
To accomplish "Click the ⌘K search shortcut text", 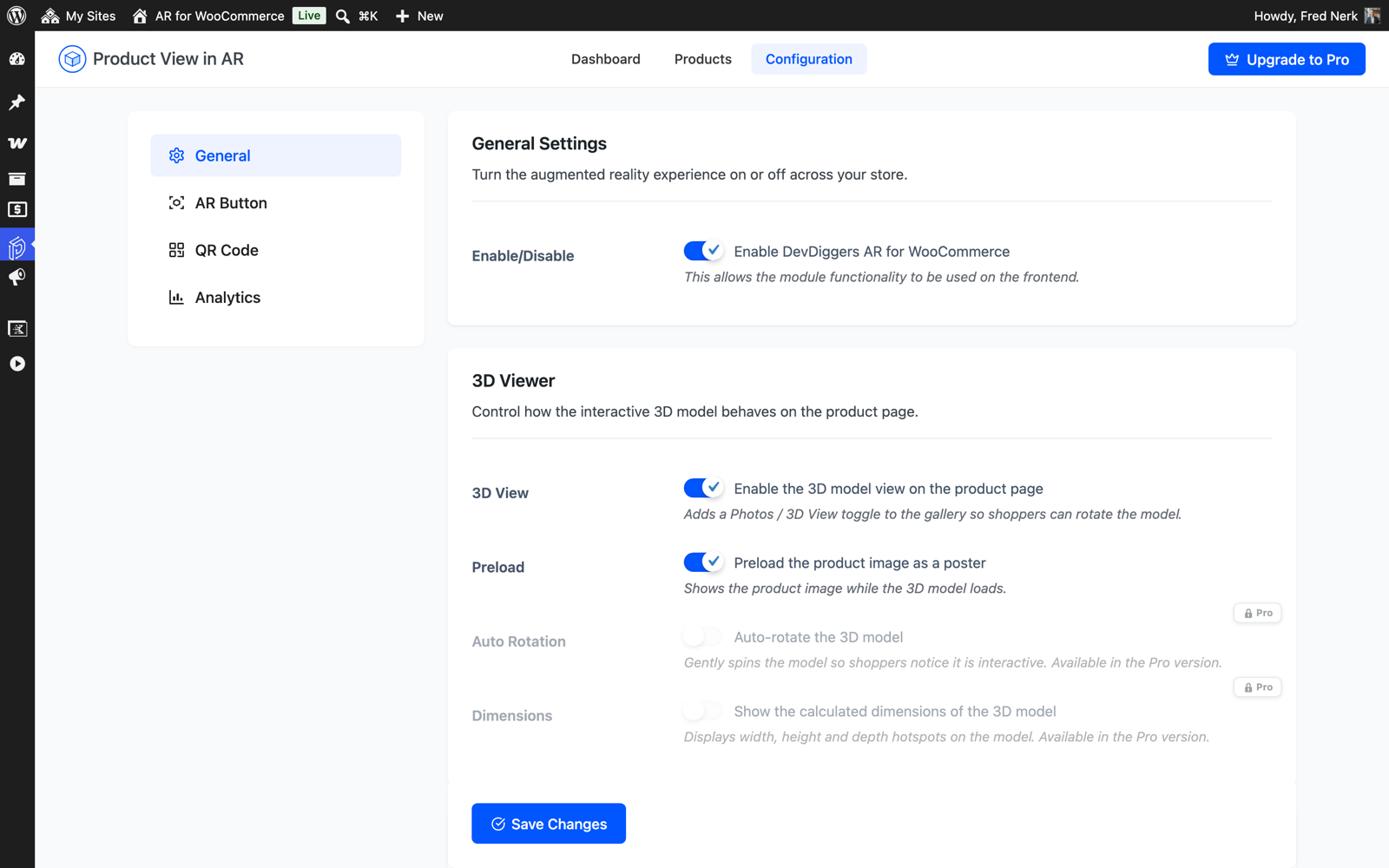I will pos(368,16).
